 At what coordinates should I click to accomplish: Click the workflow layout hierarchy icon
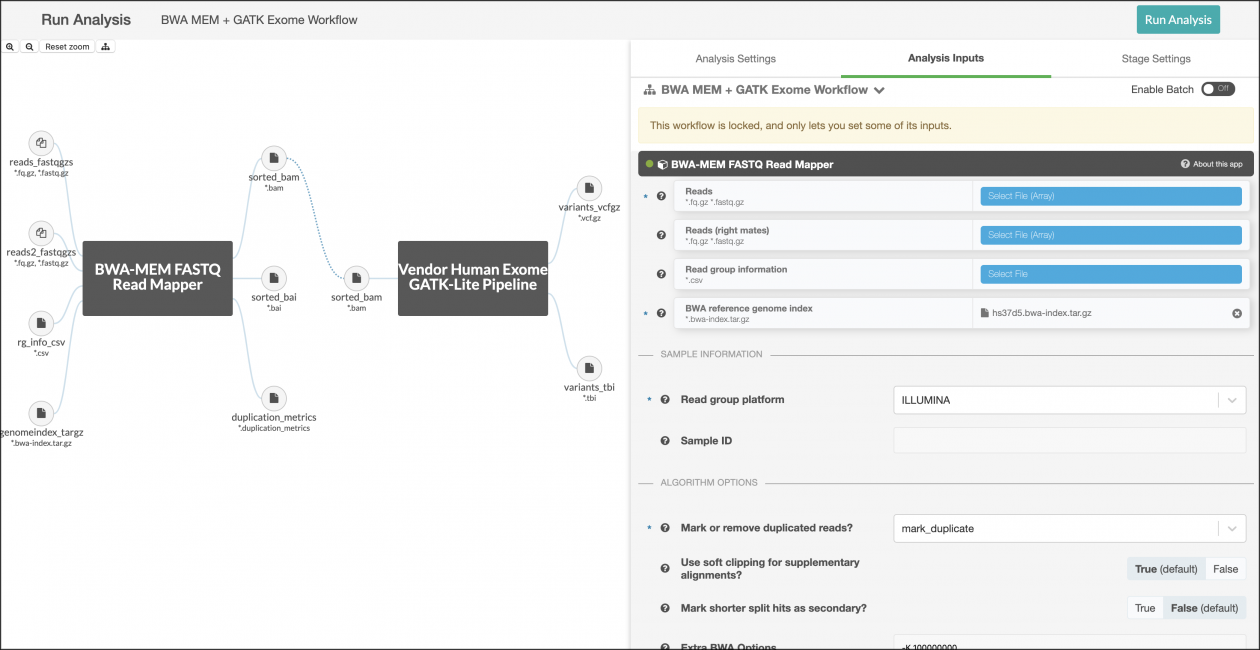point(105,47)
